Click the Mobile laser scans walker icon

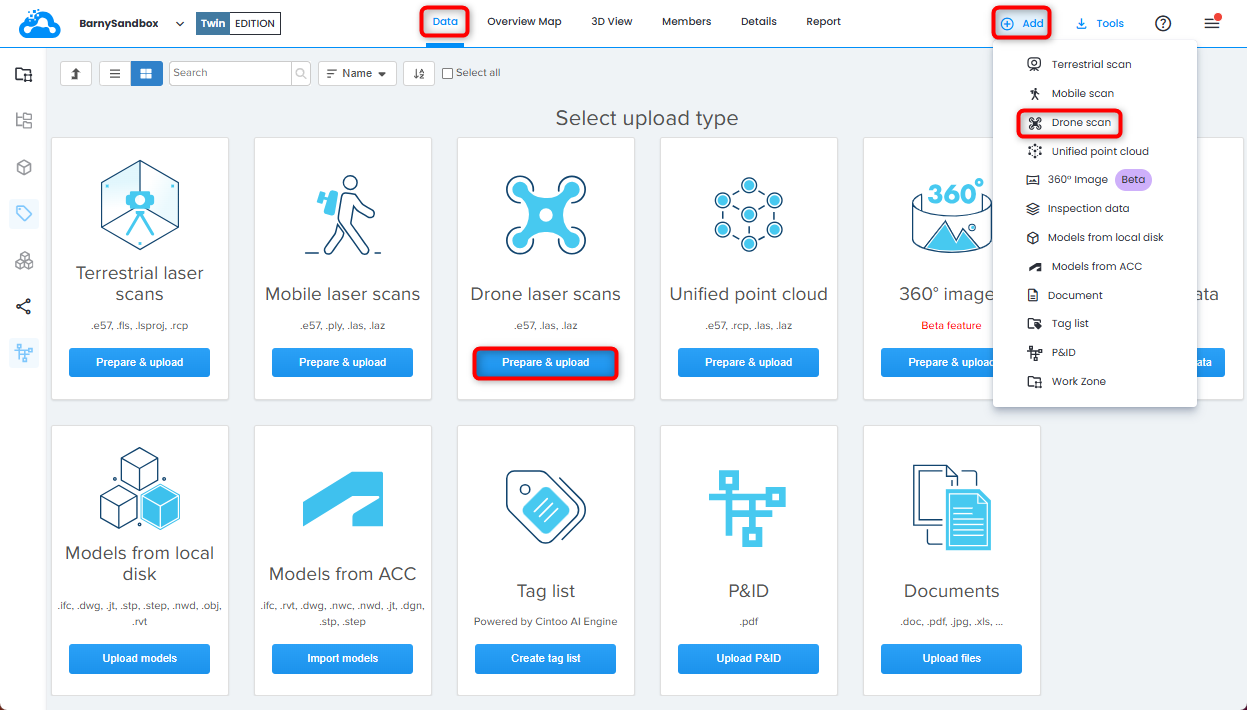tap(343, 215)
